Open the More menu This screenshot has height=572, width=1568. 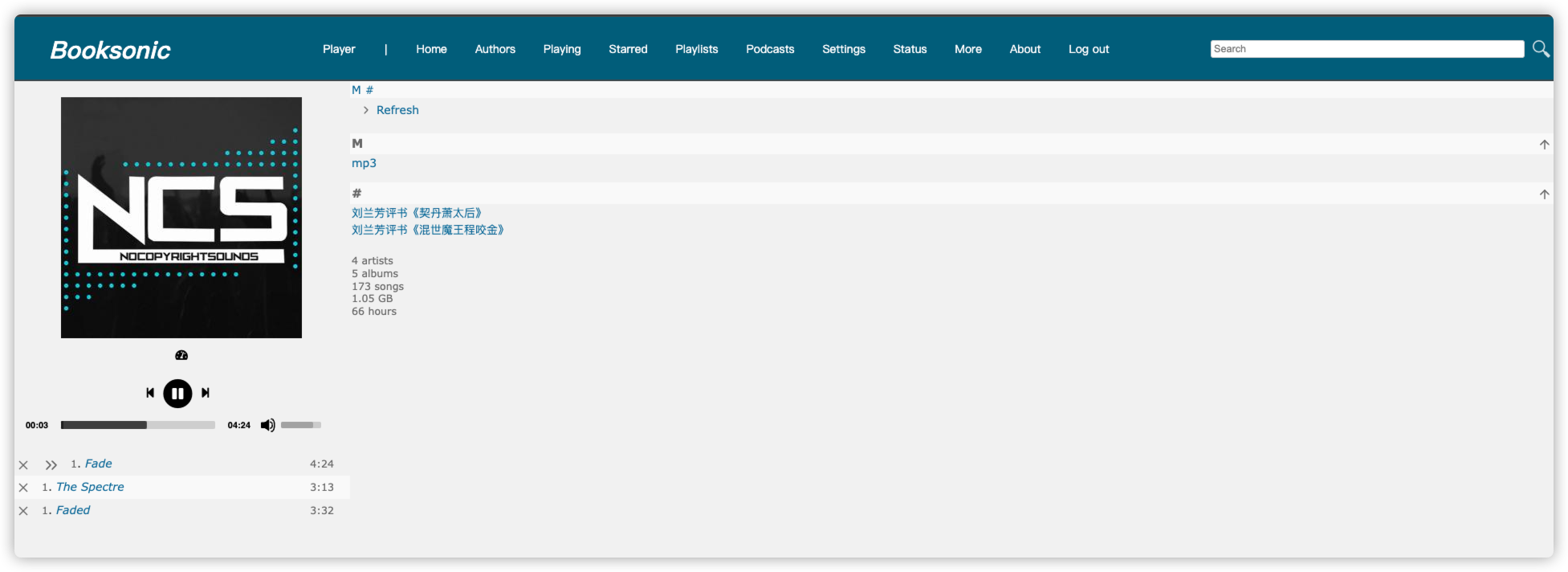[968, 49]
